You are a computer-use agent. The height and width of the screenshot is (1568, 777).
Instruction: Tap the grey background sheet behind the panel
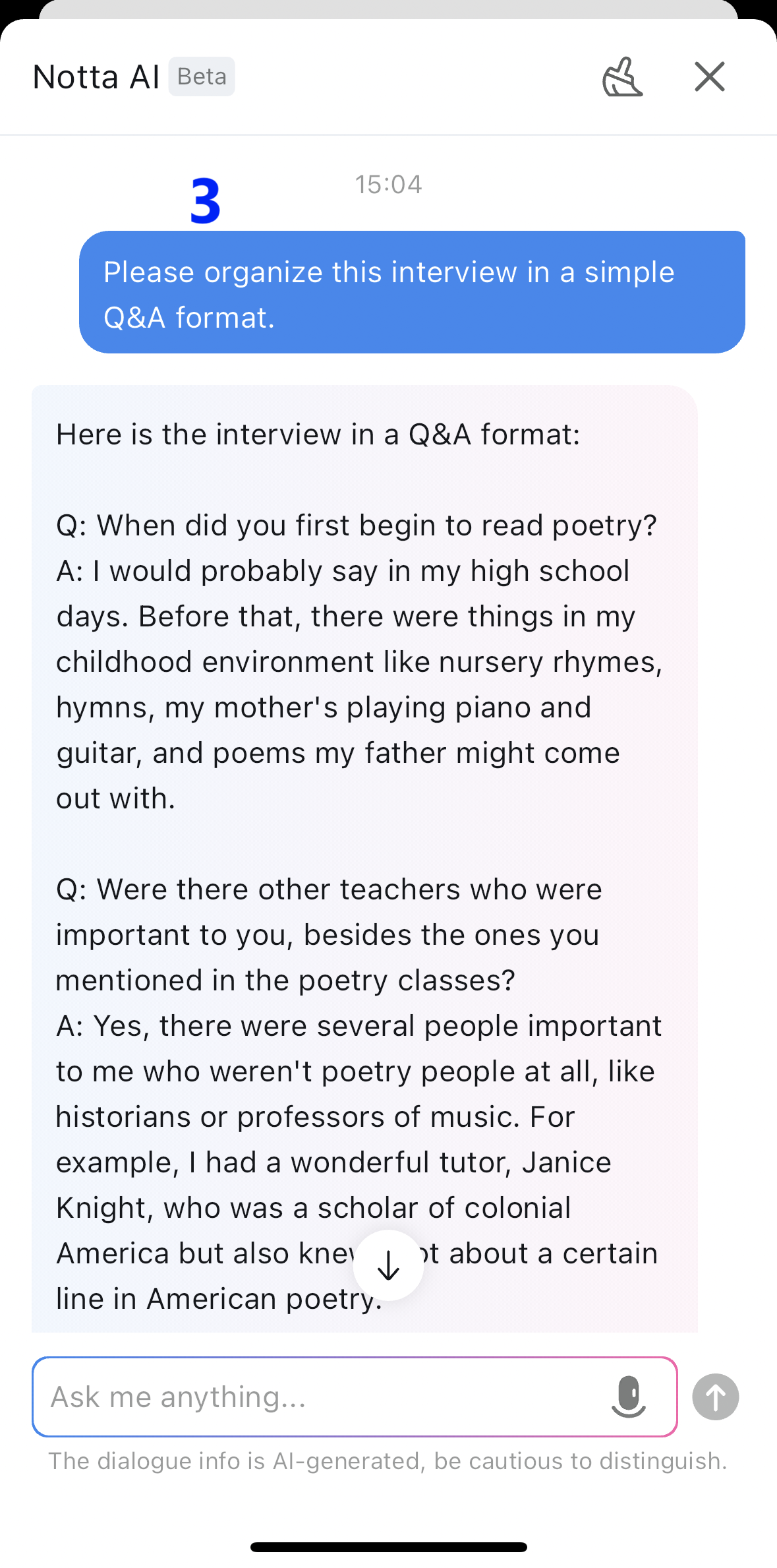click(388, 8)
